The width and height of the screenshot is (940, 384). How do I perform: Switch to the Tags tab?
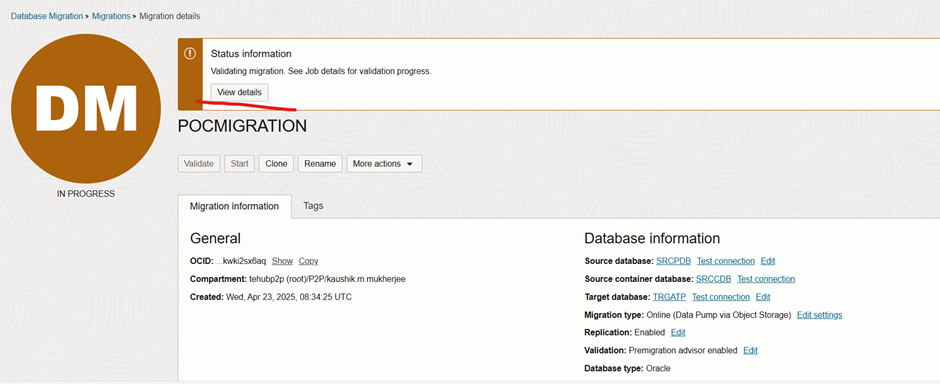313,205
